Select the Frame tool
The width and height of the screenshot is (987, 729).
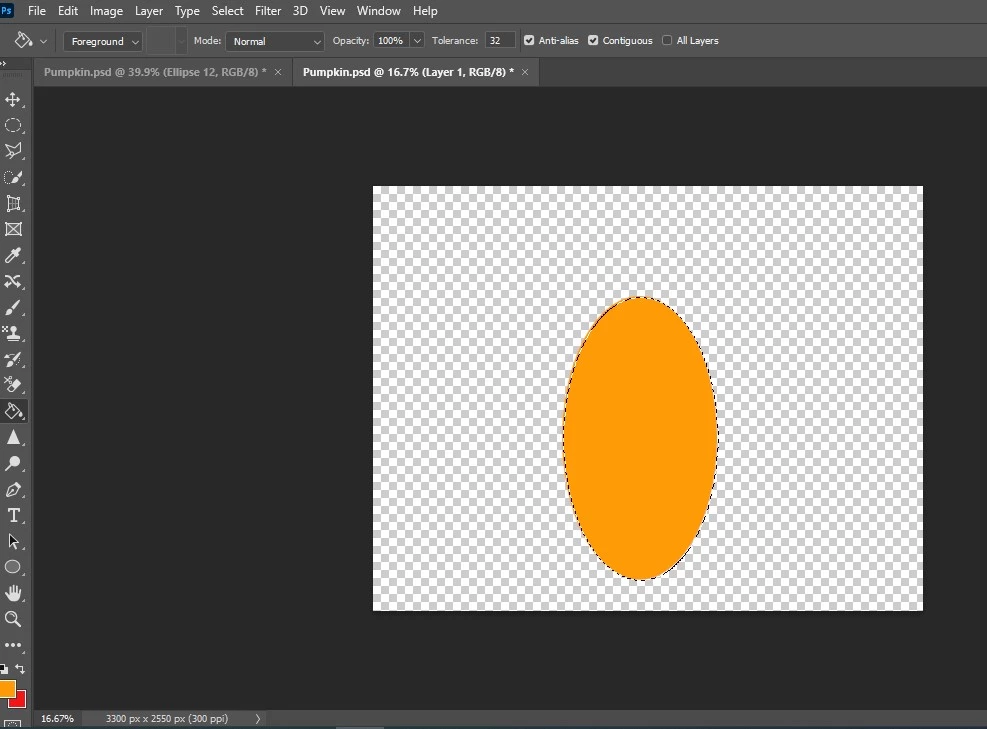[x=13, y=229]
